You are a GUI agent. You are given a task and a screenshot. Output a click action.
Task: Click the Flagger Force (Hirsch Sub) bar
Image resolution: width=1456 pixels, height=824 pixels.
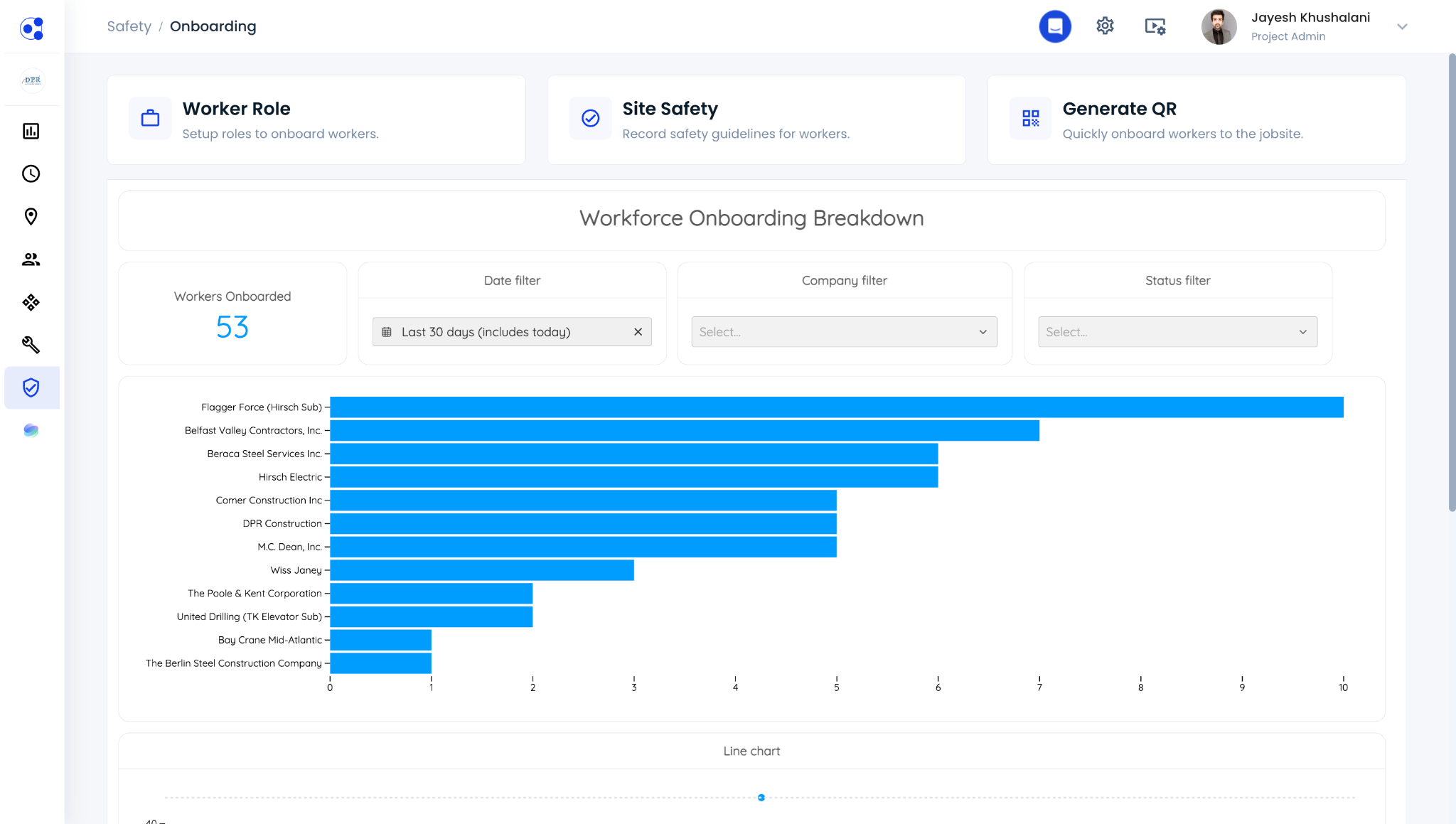tap(837, 407)
